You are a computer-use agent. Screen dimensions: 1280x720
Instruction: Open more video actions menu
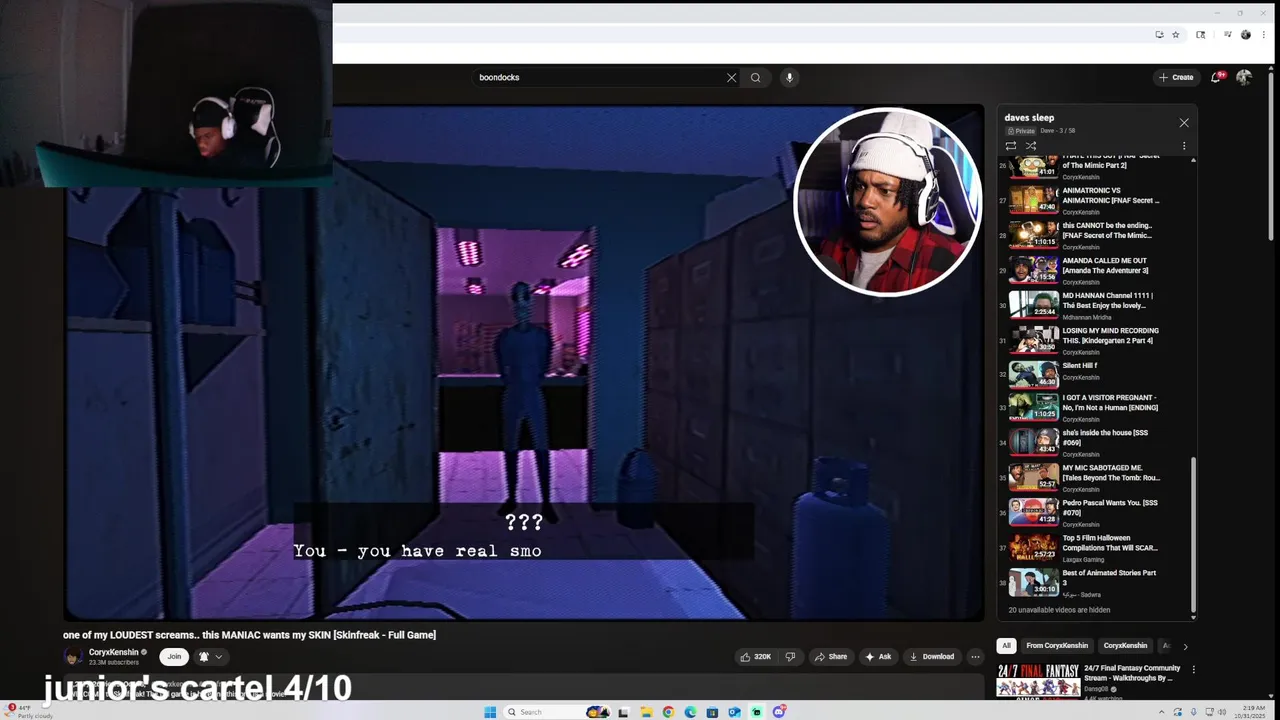coord(975,657)
